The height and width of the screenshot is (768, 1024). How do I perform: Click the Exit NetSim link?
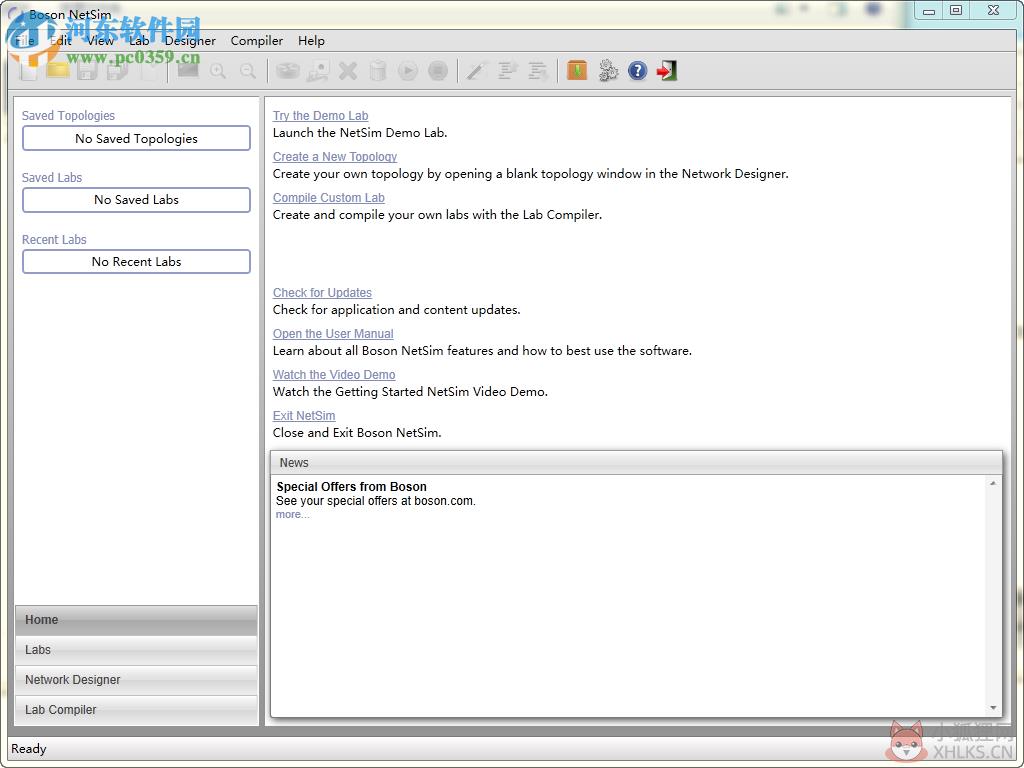(304, 416)
